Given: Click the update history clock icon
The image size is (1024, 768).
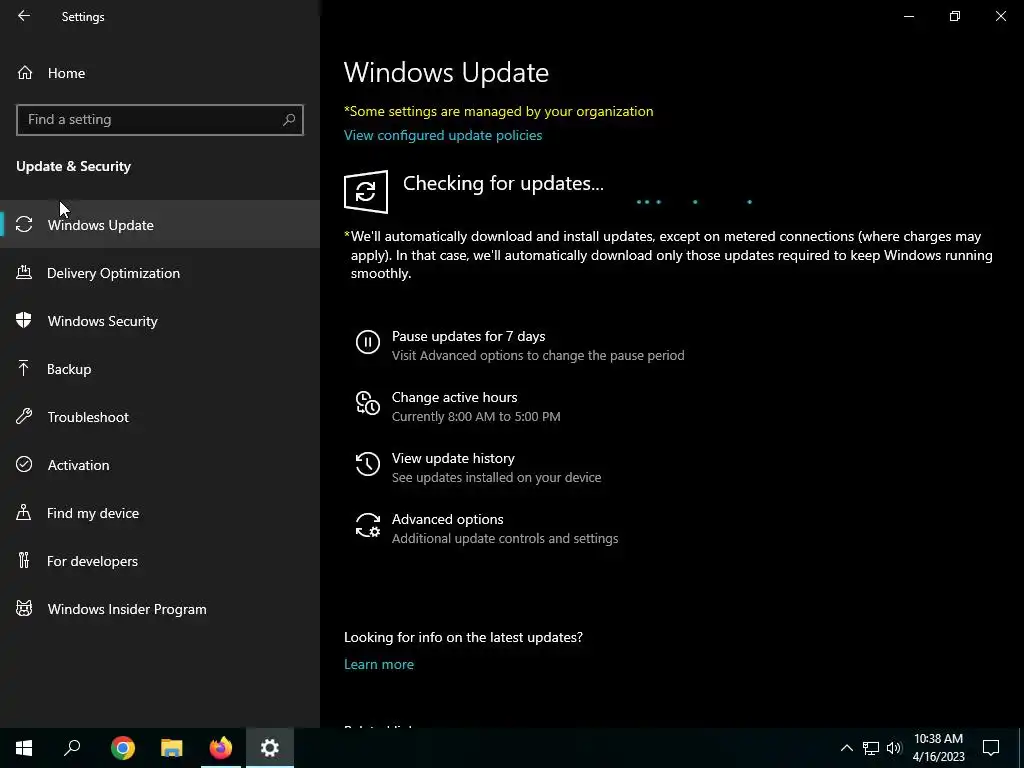Looking at the screenshot, I should point(368,464).
